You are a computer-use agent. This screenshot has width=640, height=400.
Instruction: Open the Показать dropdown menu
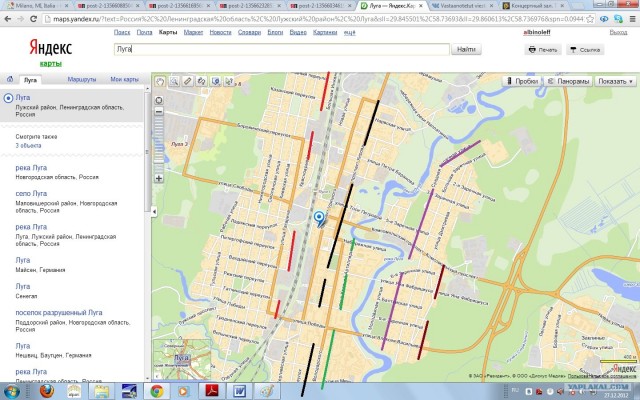pos(614,81)
